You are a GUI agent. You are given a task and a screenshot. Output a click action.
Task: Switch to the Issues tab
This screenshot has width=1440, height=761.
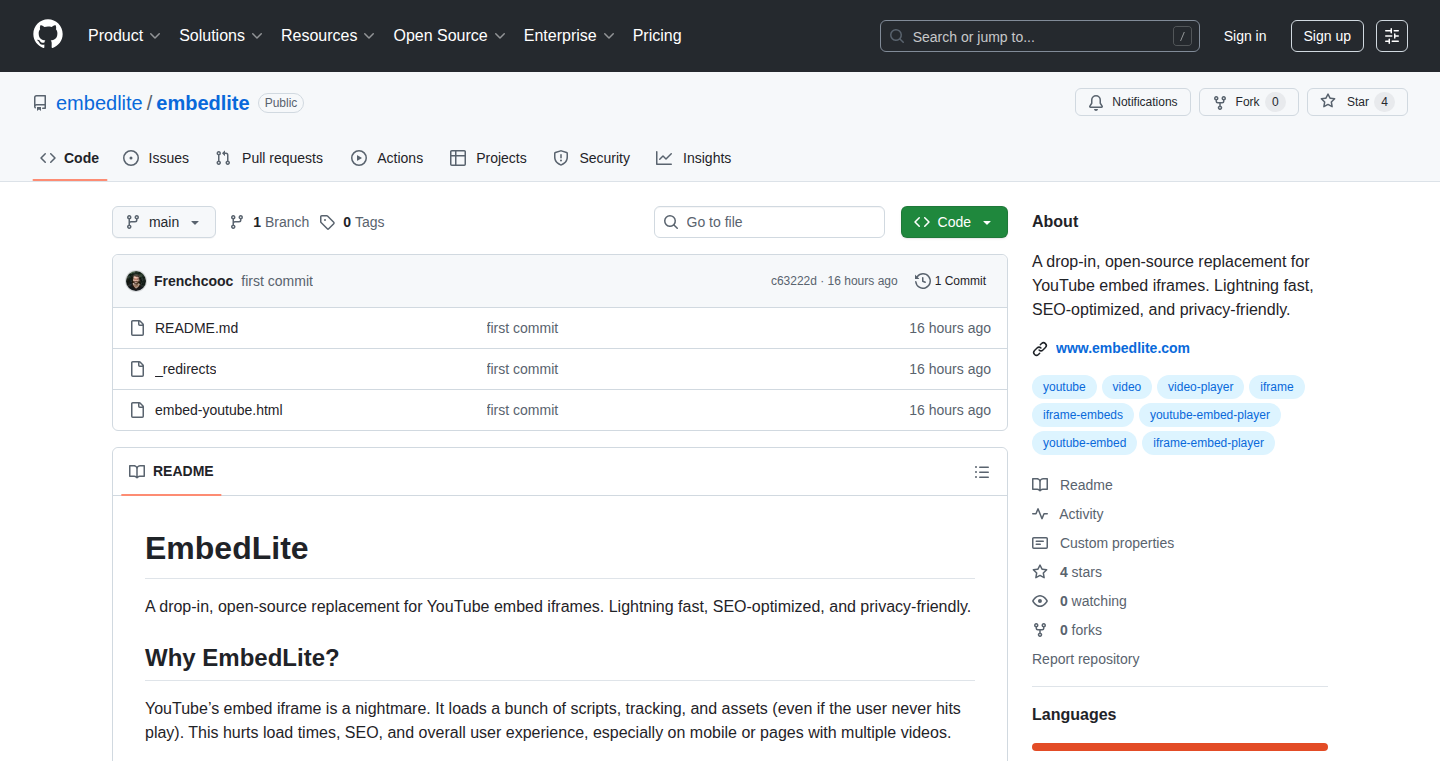tap(156, 158)
